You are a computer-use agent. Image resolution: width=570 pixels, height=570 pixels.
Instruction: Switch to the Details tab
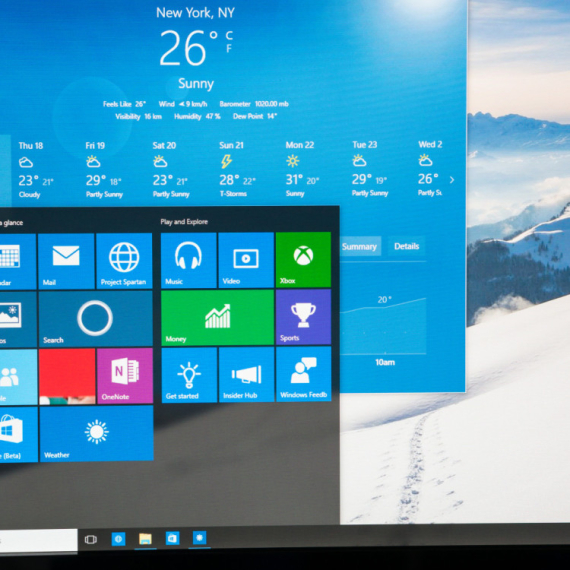point(406,246)
